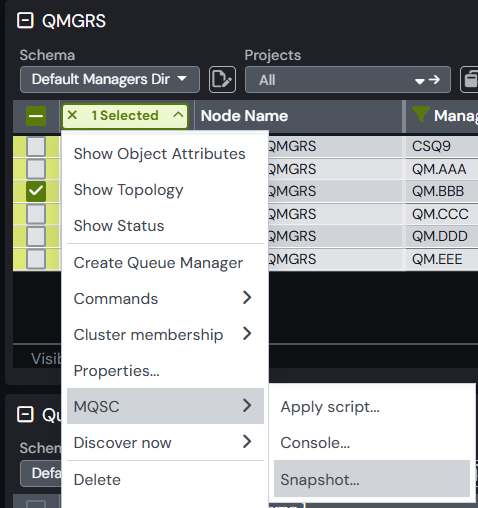The image size is (478, 508).
Task: Collapse the QMGRS panel using the minus icon
Action: (25, 21)
